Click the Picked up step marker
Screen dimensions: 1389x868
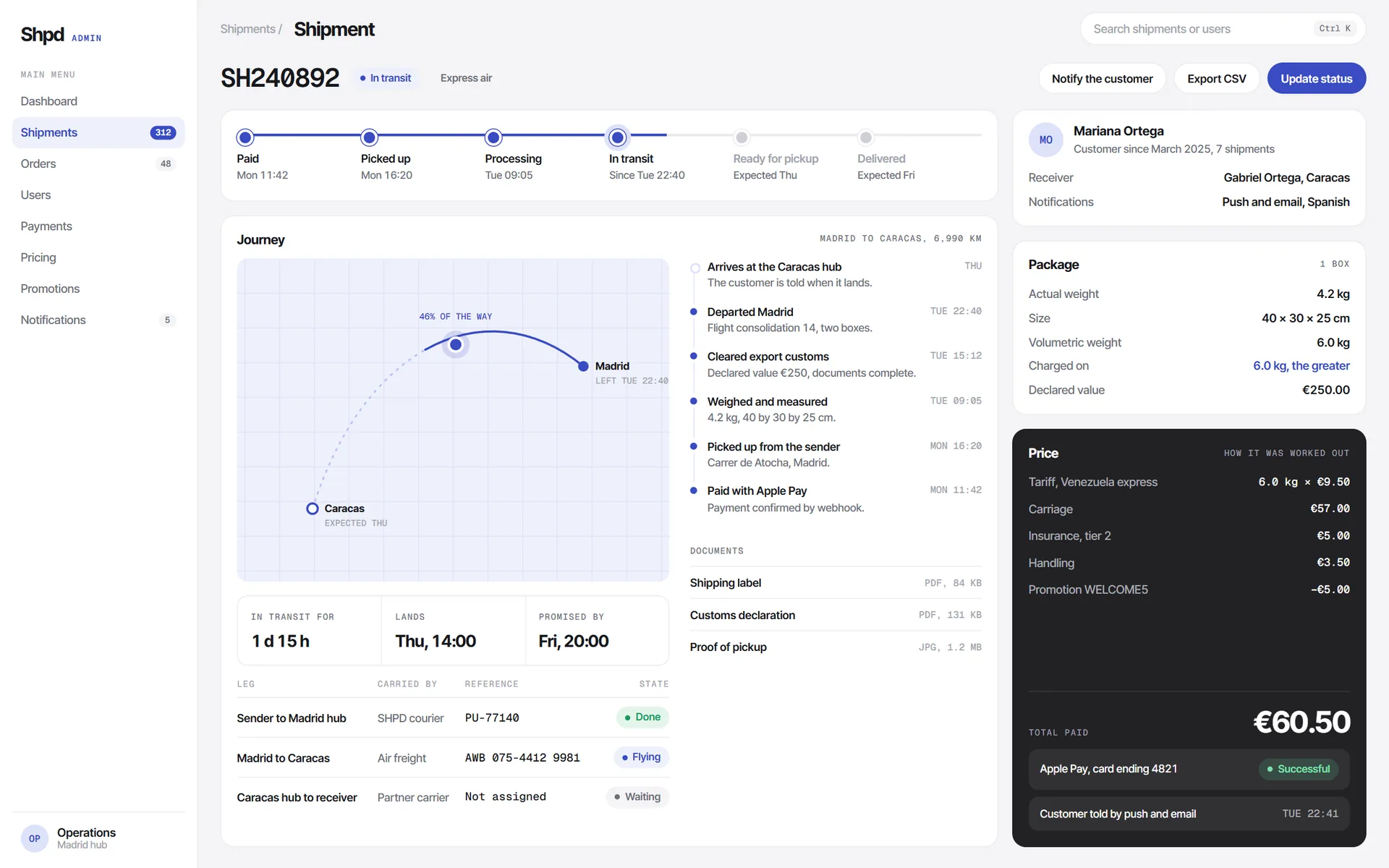370,137
